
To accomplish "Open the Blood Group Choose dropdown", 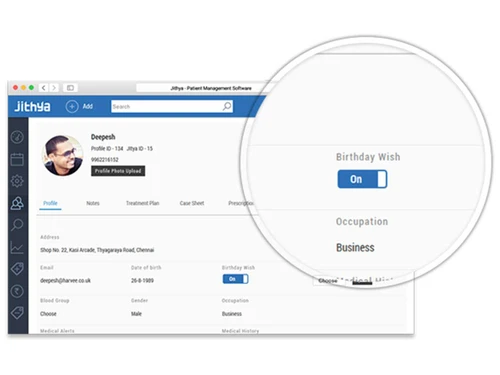I will 48,314.
